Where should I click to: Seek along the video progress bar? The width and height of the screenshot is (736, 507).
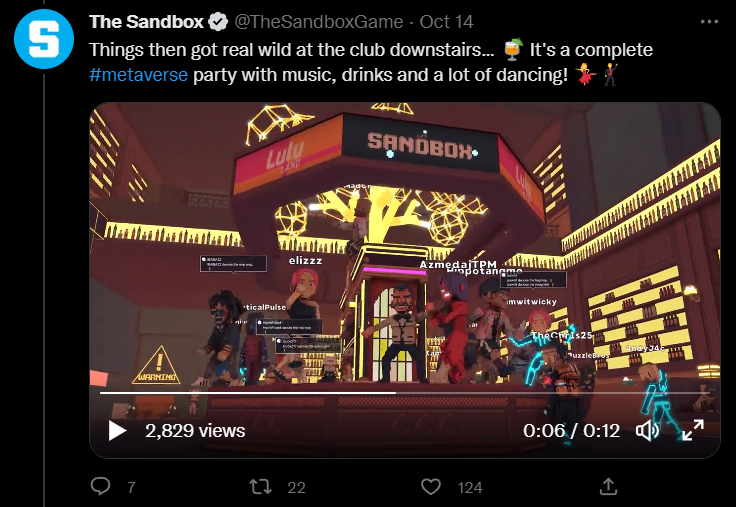tap(405, 393)
